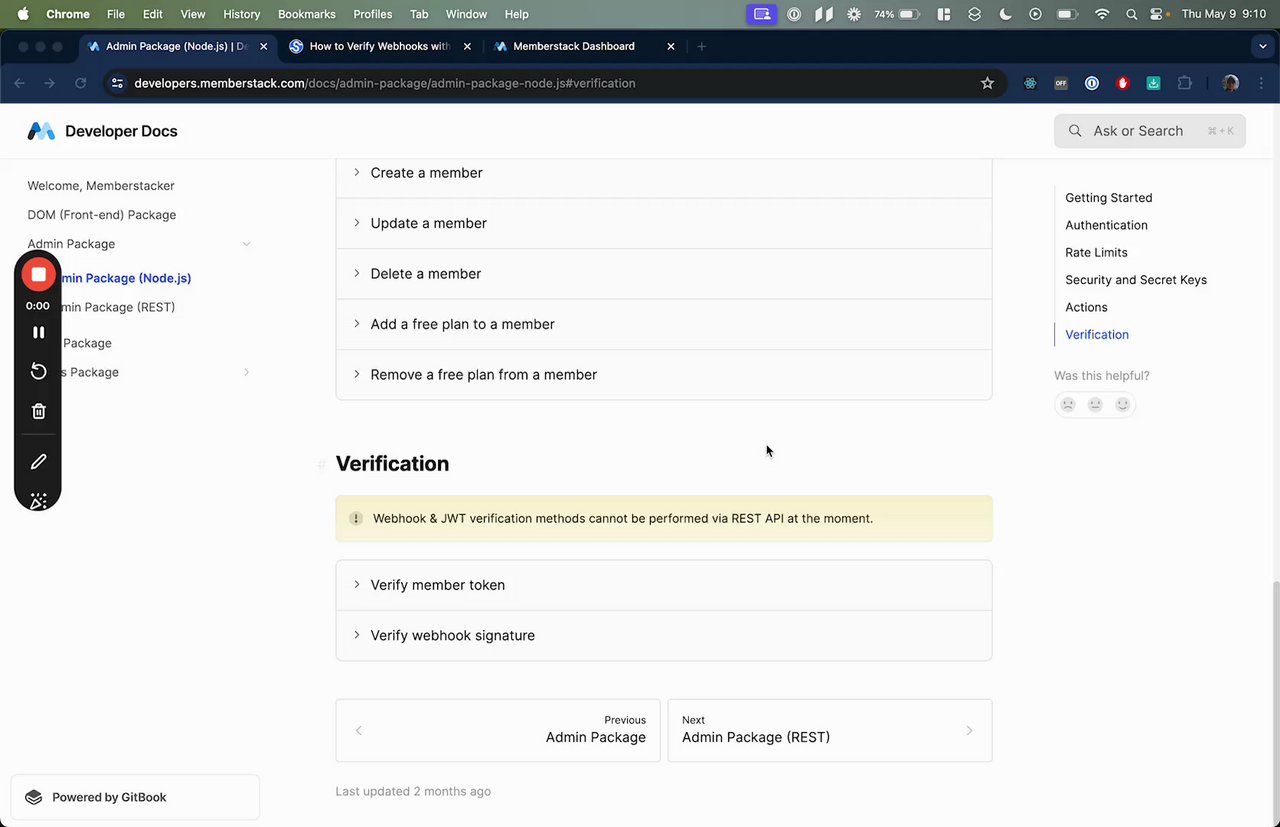Rate the page with the neutral face
This screenshot has width=1280, height=827.
[1095, 404]
